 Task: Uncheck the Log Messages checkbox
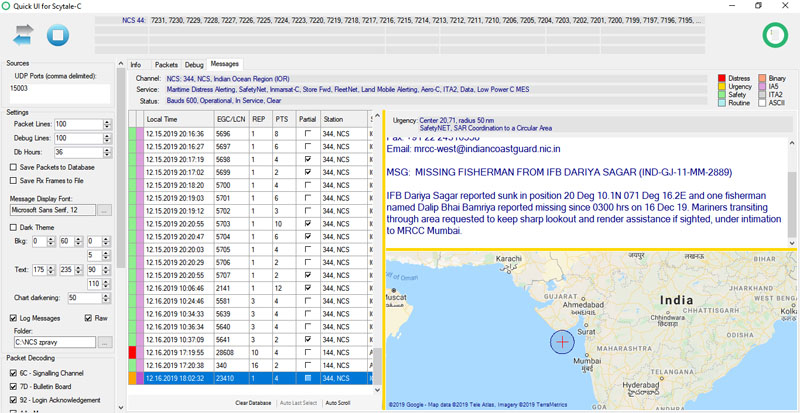coord(13,318)
